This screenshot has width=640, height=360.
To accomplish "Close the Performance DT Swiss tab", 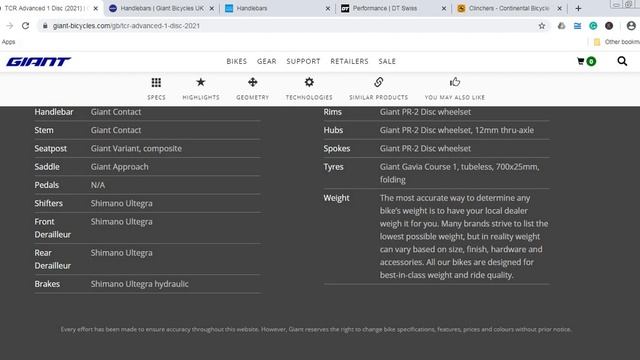I will click(444, 8).
